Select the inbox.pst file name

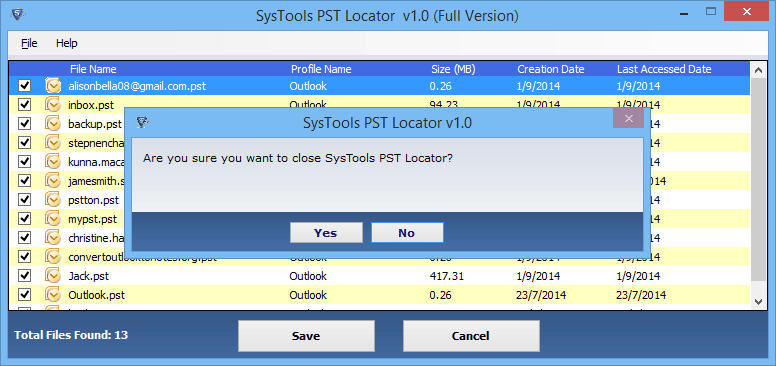click(91, 105)
